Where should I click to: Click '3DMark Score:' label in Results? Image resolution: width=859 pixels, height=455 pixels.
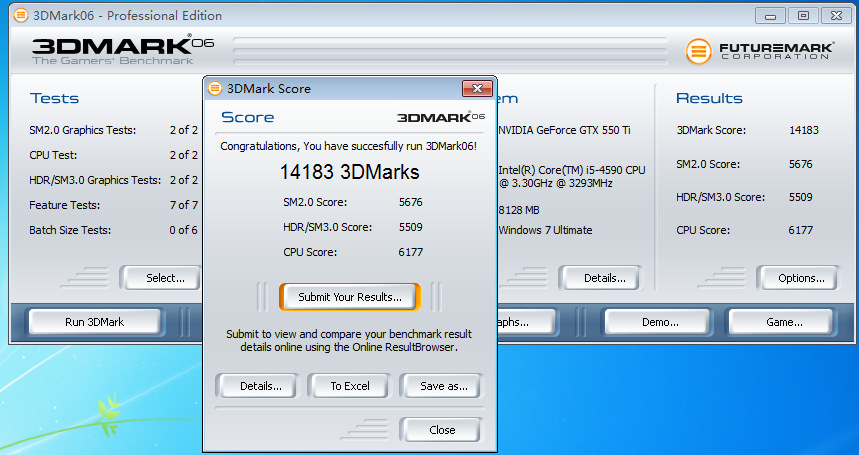(x=711, y=130)
